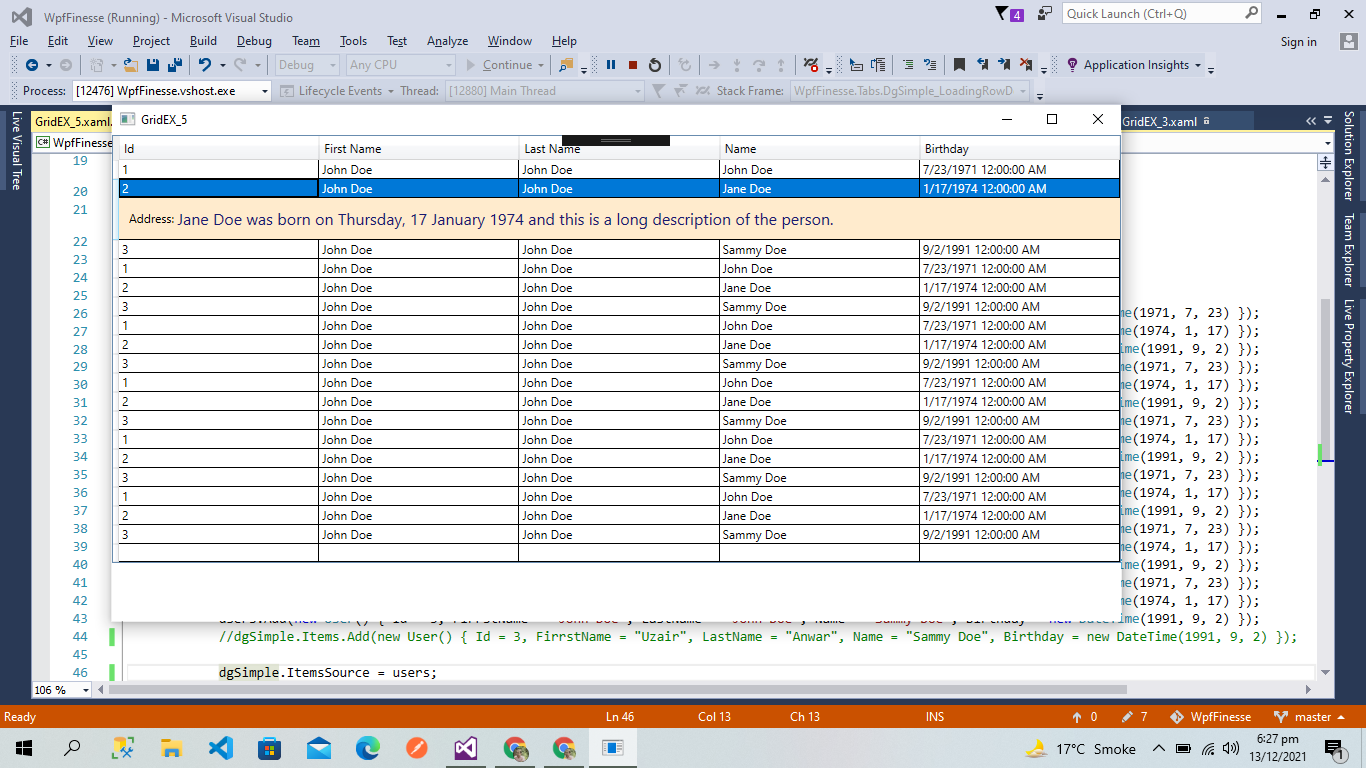Screen dimensions: 1366x768
Task: Sort by the Birthday column header
Action: (x=1020, y=149)
